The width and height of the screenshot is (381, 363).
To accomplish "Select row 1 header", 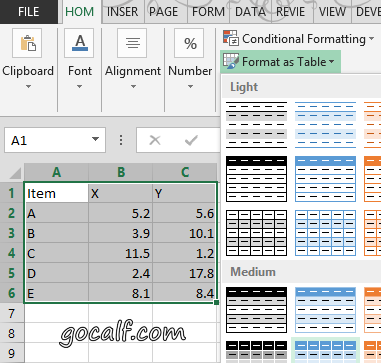I will coord(12,193).
